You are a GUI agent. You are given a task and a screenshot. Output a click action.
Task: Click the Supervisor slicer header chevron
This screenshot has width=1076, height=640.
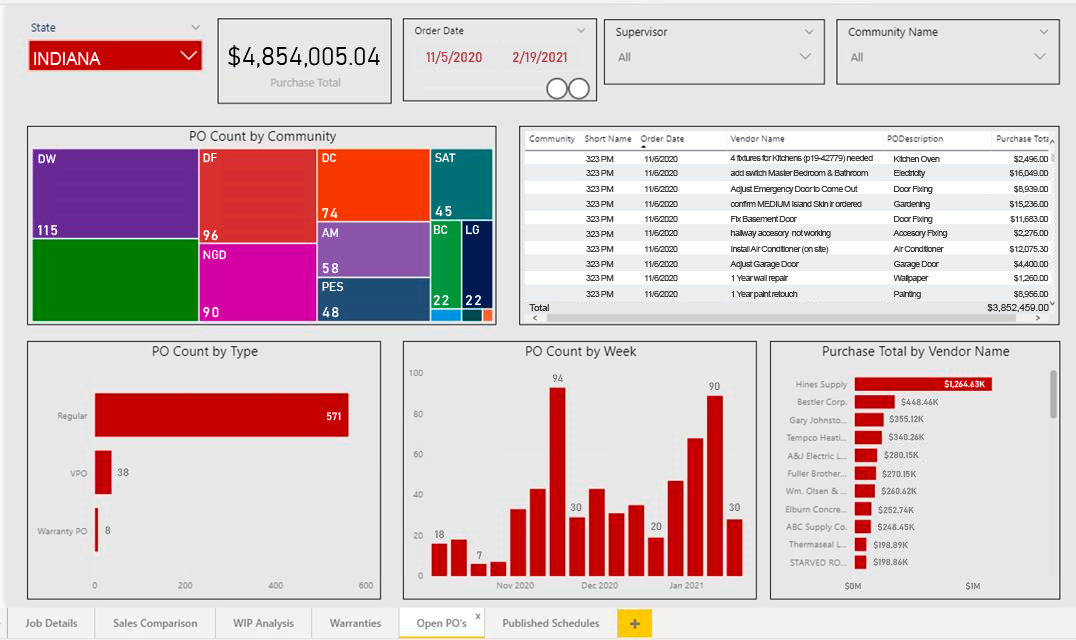pyautogui.click(x=809, y=32)
